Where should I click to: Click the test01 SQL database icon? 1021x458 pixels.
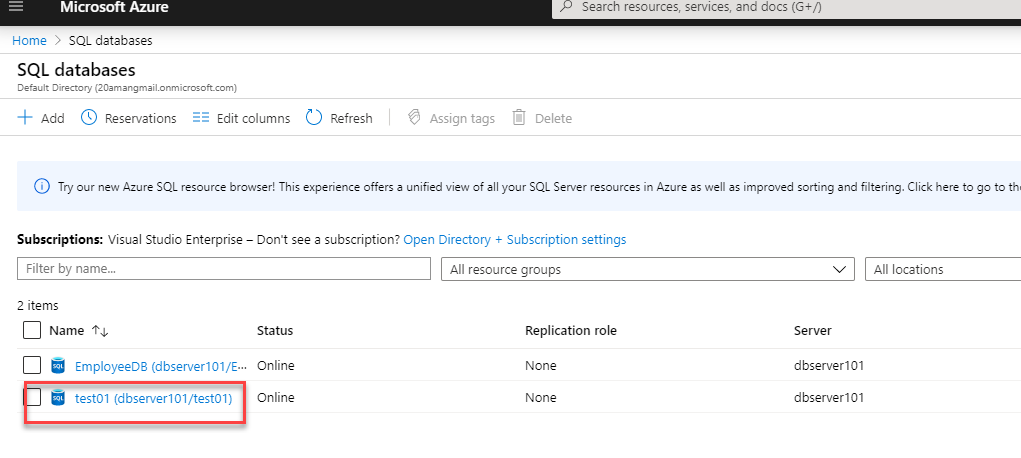tap(58, 397)
